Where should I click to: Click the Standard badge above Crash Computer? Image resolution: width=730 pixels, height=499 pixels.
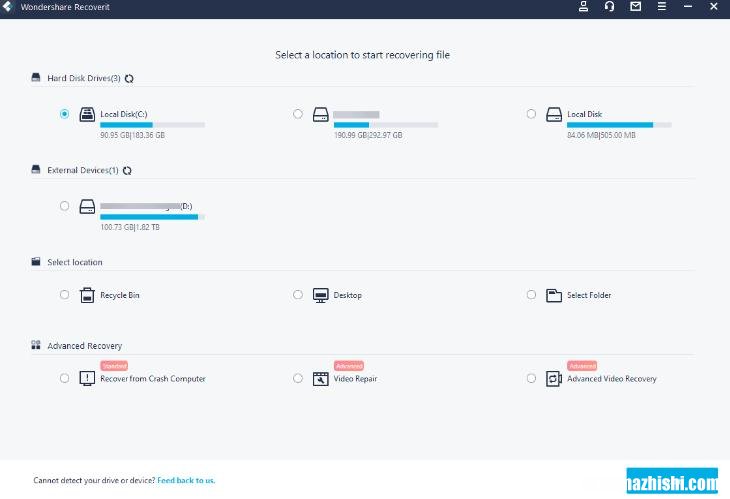(114, 366)
